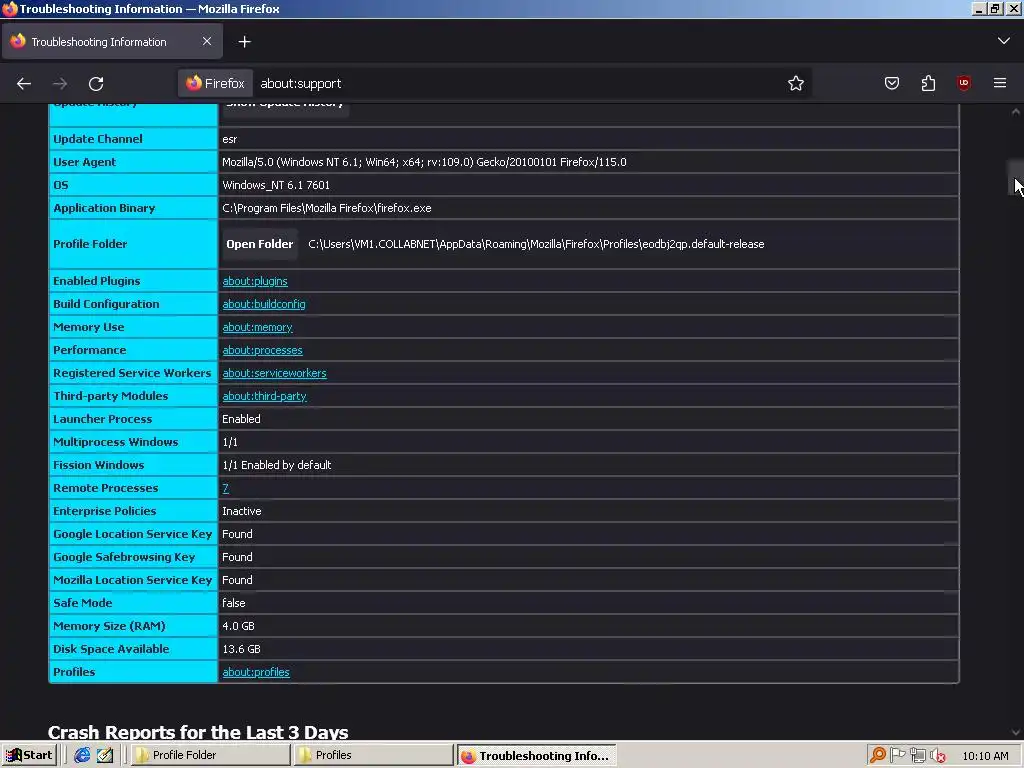Open the Extensions puzzle icon
The image size is (1024, 768).
928,83
